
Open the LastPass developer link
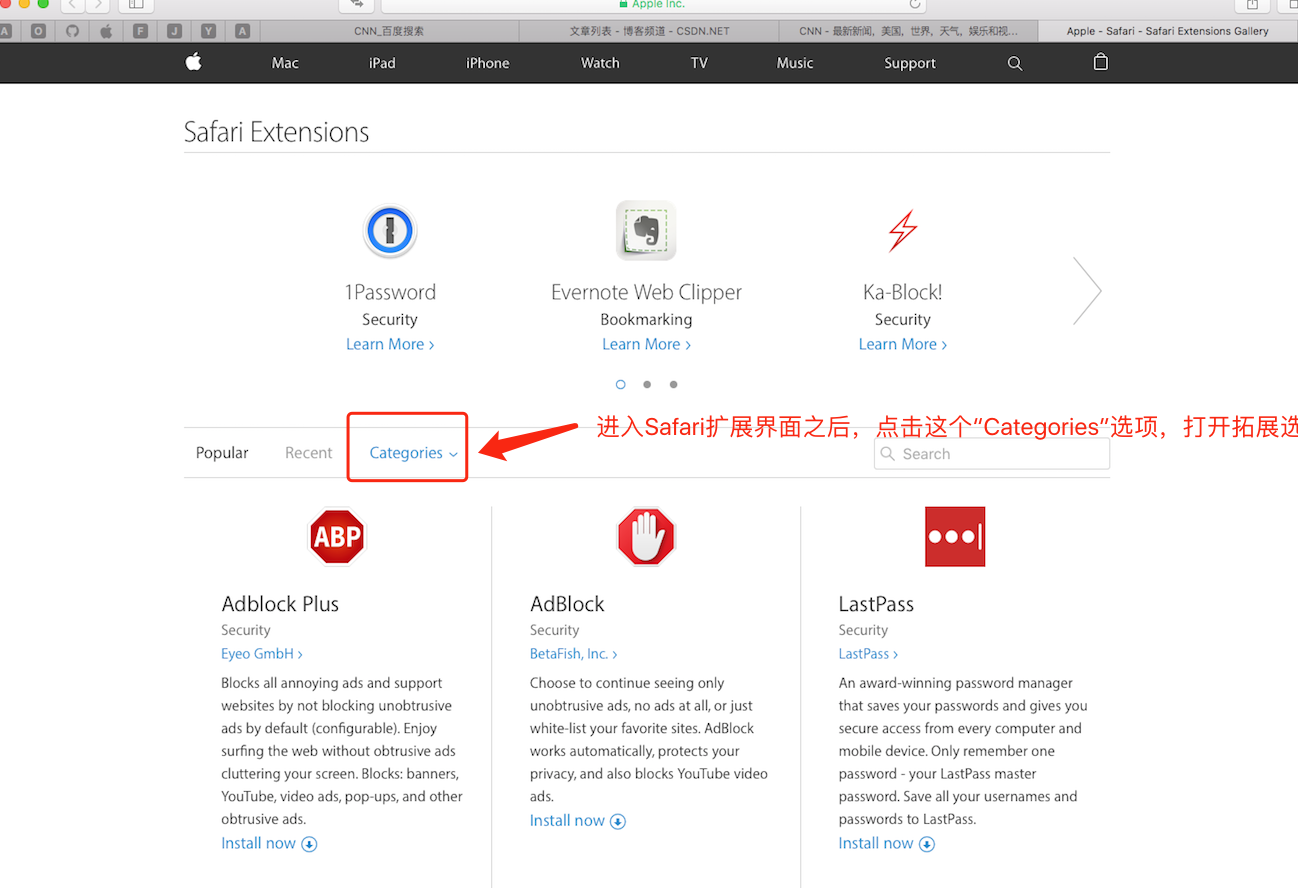click(868, 654)
